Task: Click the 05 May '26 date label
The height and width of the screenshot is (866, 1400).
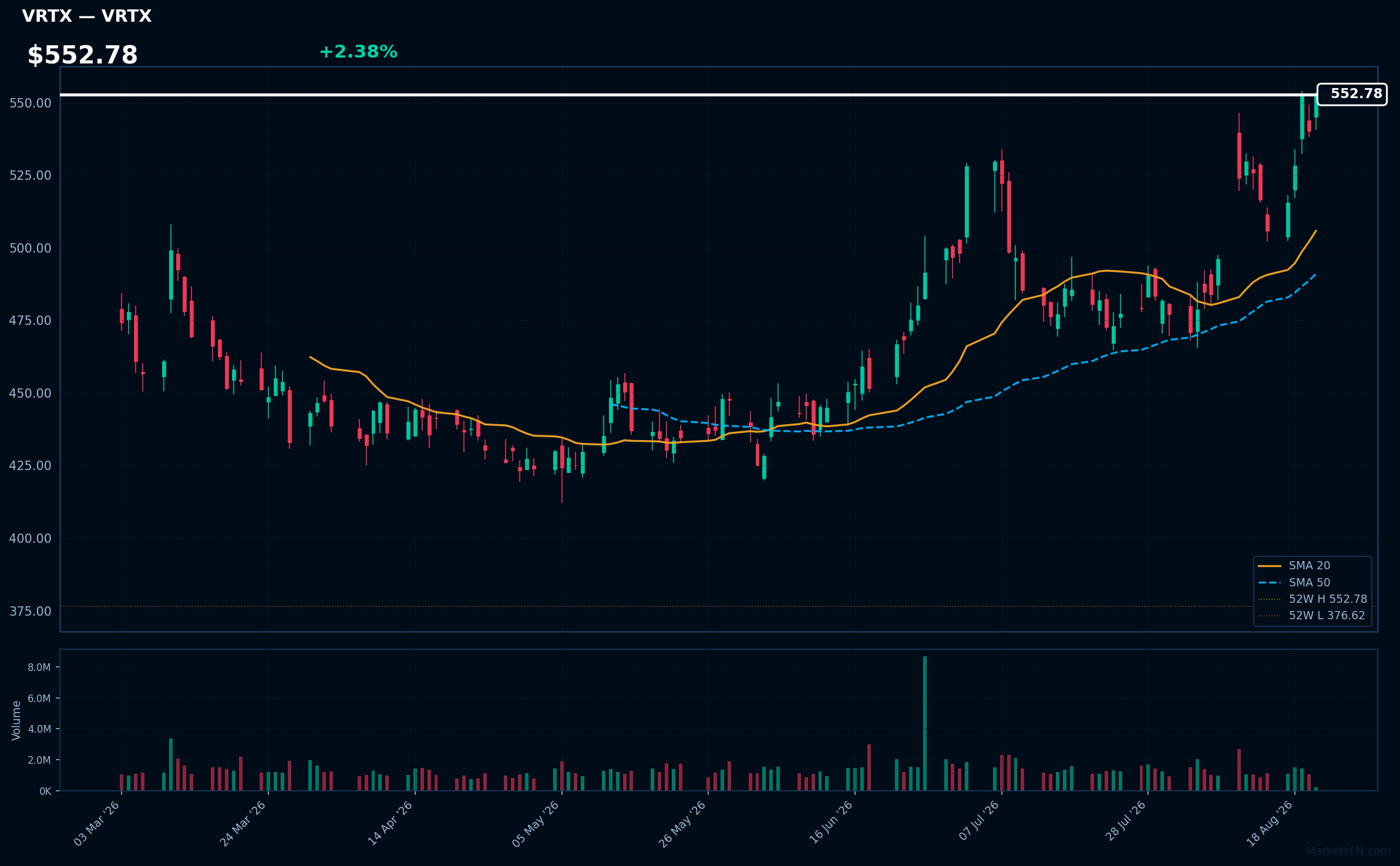Action: (536, 823)
